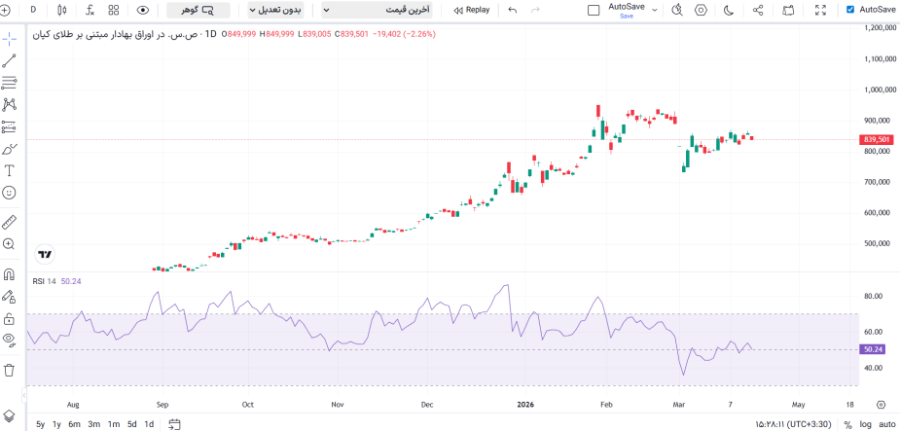The height and width of the screenshot is (431, 900).
Task: Open chart settings hexagon icon
Action: 701,10
